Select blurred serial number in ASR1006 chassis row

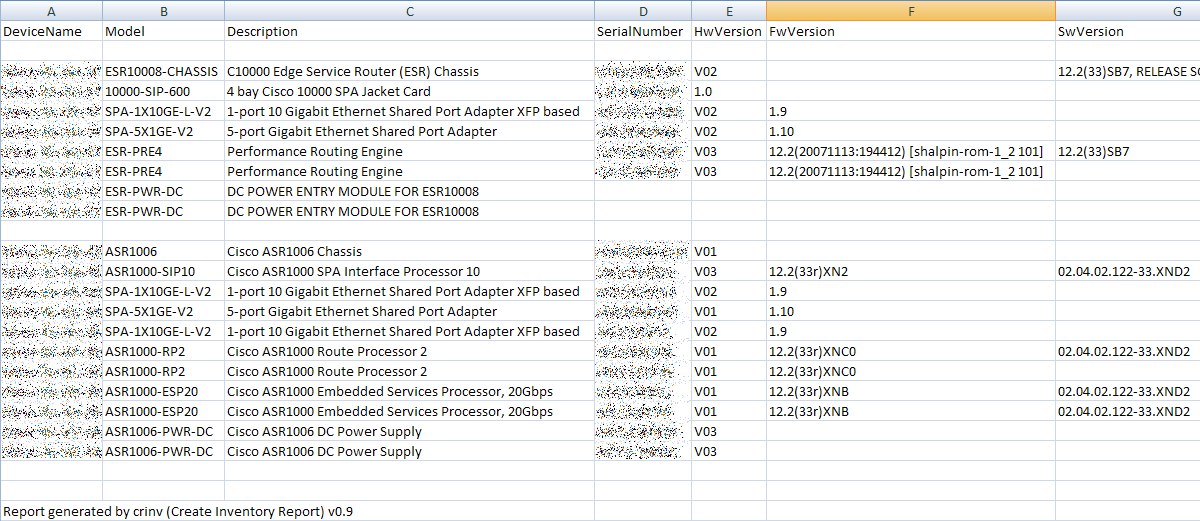click(643, 251)
